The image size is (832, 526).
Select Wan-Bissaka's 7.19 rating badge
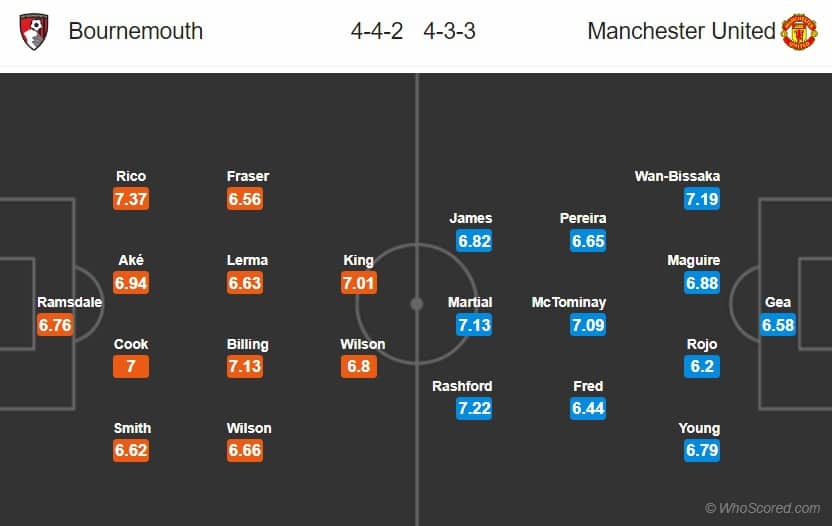pyautogui.click(x=701, y=199)
